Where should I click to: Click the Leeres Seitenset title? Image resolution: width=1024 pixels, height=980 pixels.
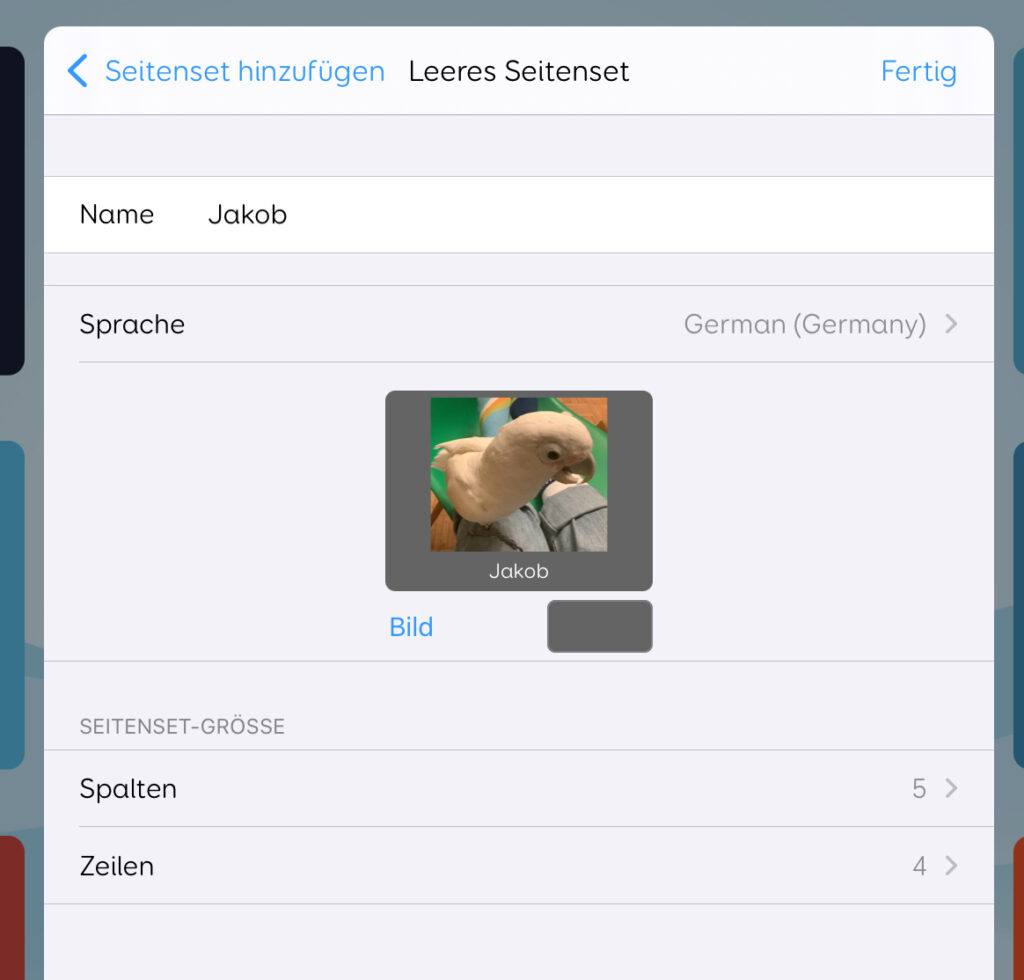[x=519, y=71]
